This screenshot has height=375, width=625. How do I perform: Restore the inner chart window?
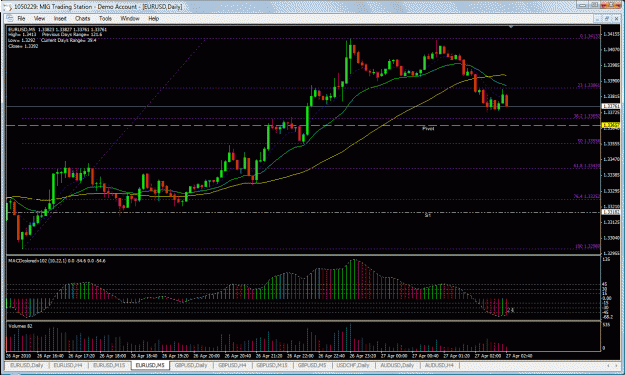(607, 18)
